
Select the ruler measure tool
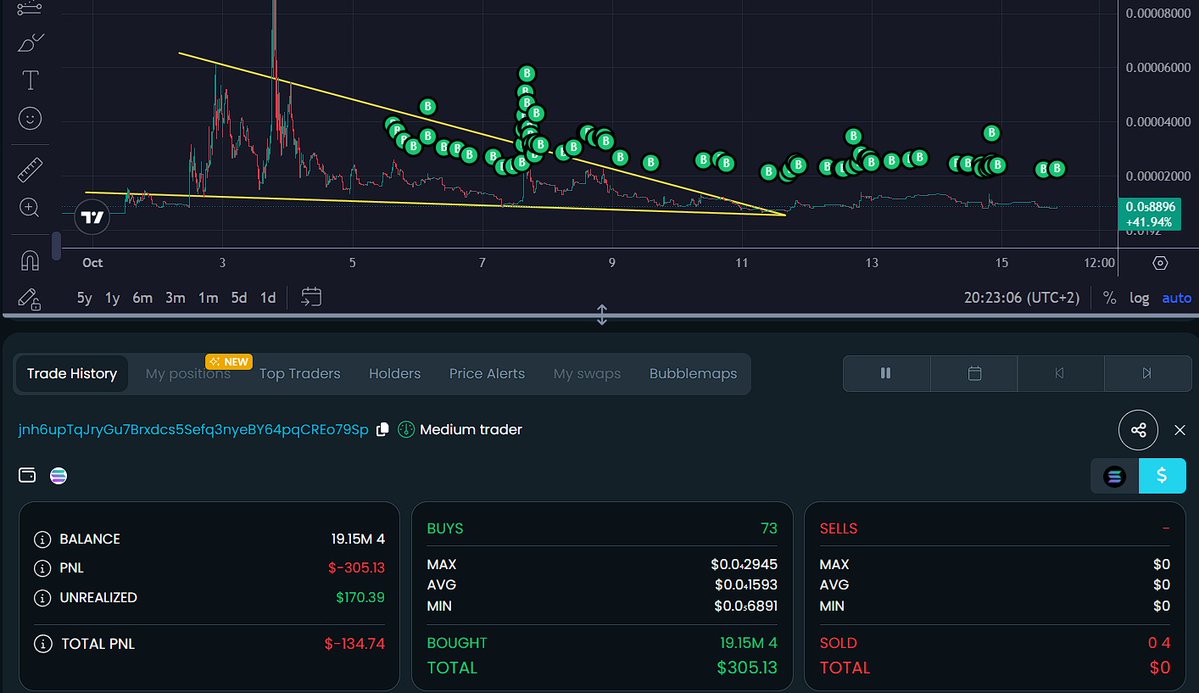(30, 169)
